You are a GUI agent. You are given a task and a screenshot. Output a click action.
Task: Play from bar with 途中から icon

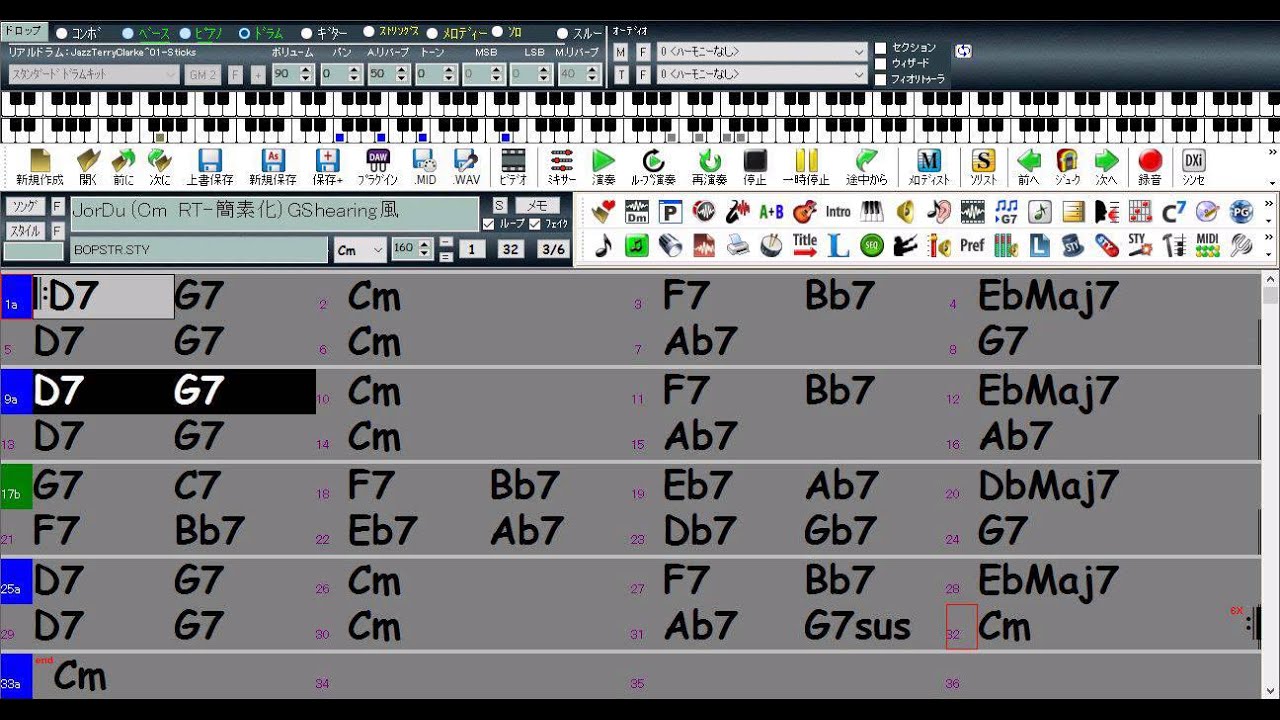tap(866, 167)
